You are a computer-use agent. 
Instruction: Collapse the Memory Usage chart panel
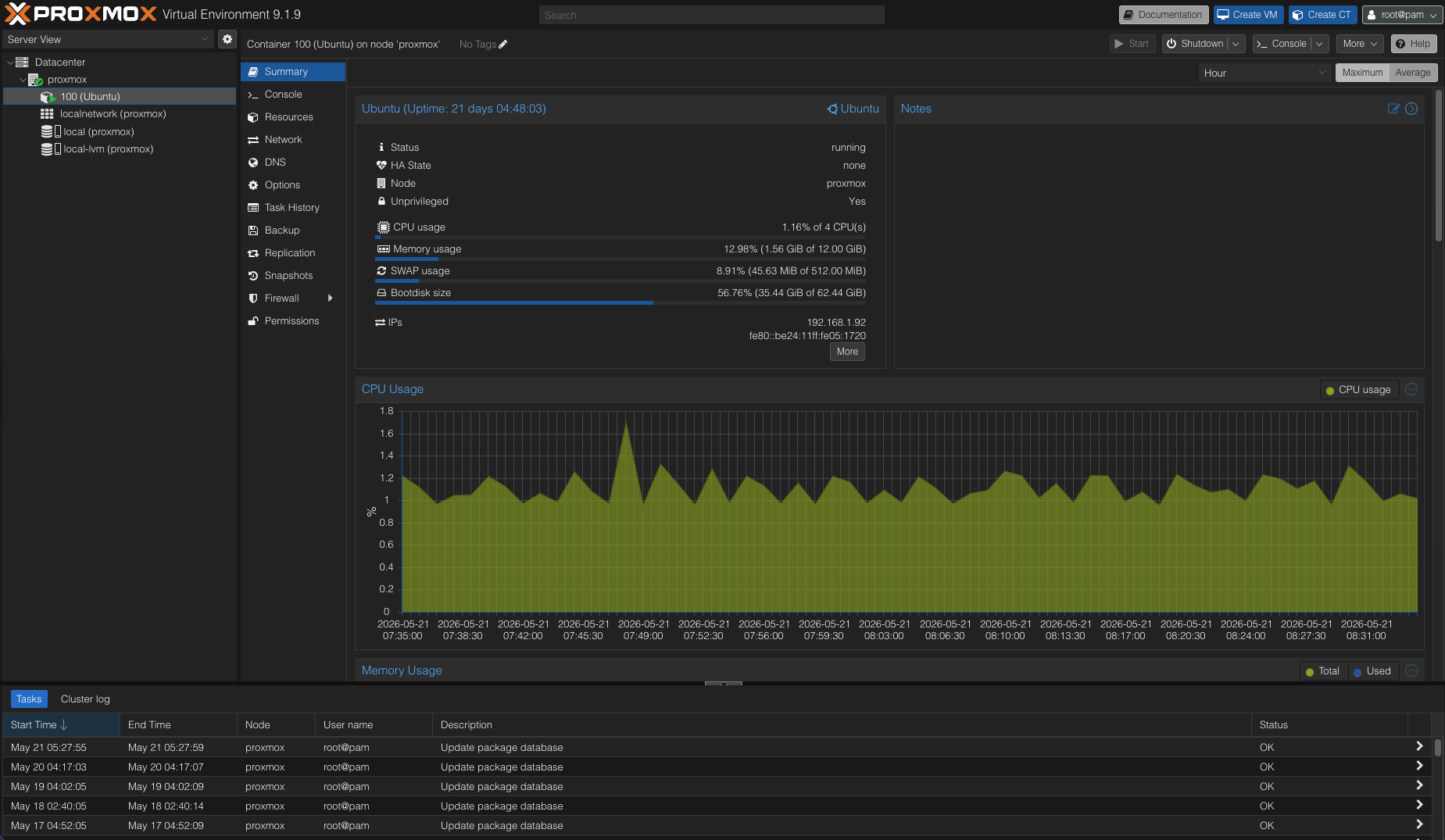1411,670
